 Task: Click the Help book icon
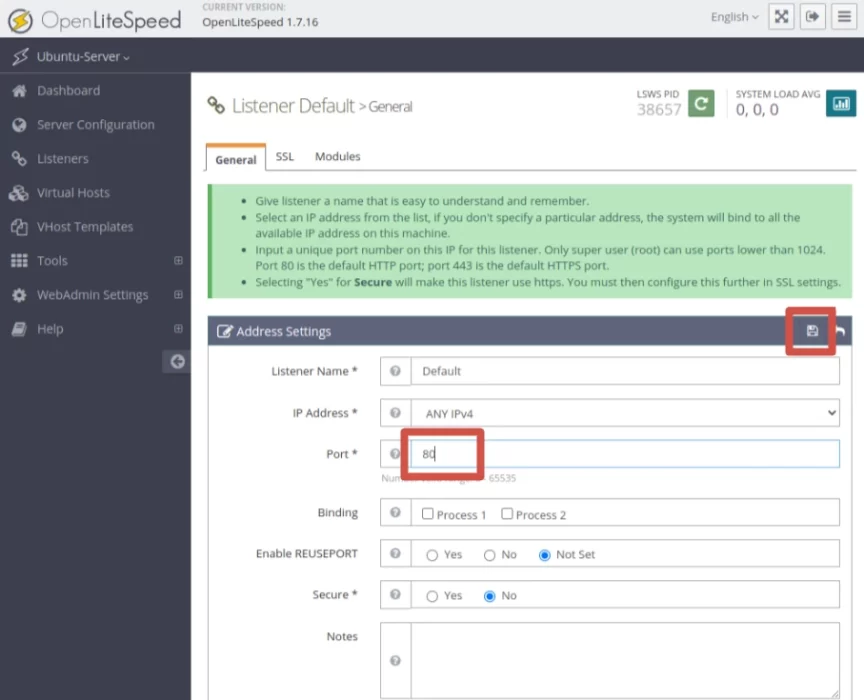(19, 329)
